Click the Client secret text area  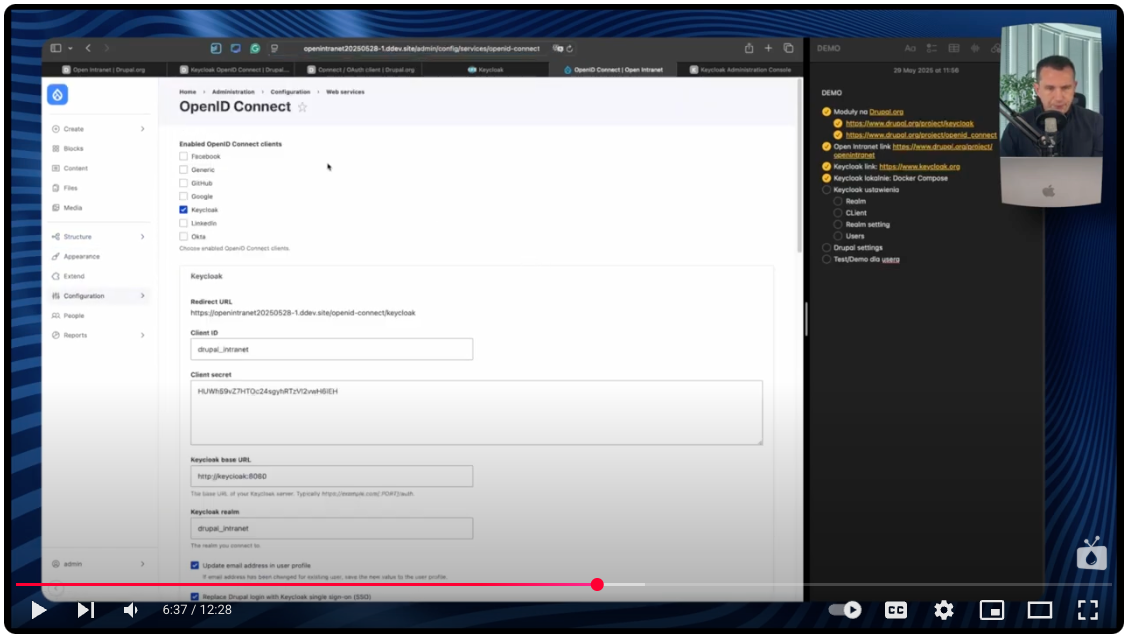tap(476, 413)
